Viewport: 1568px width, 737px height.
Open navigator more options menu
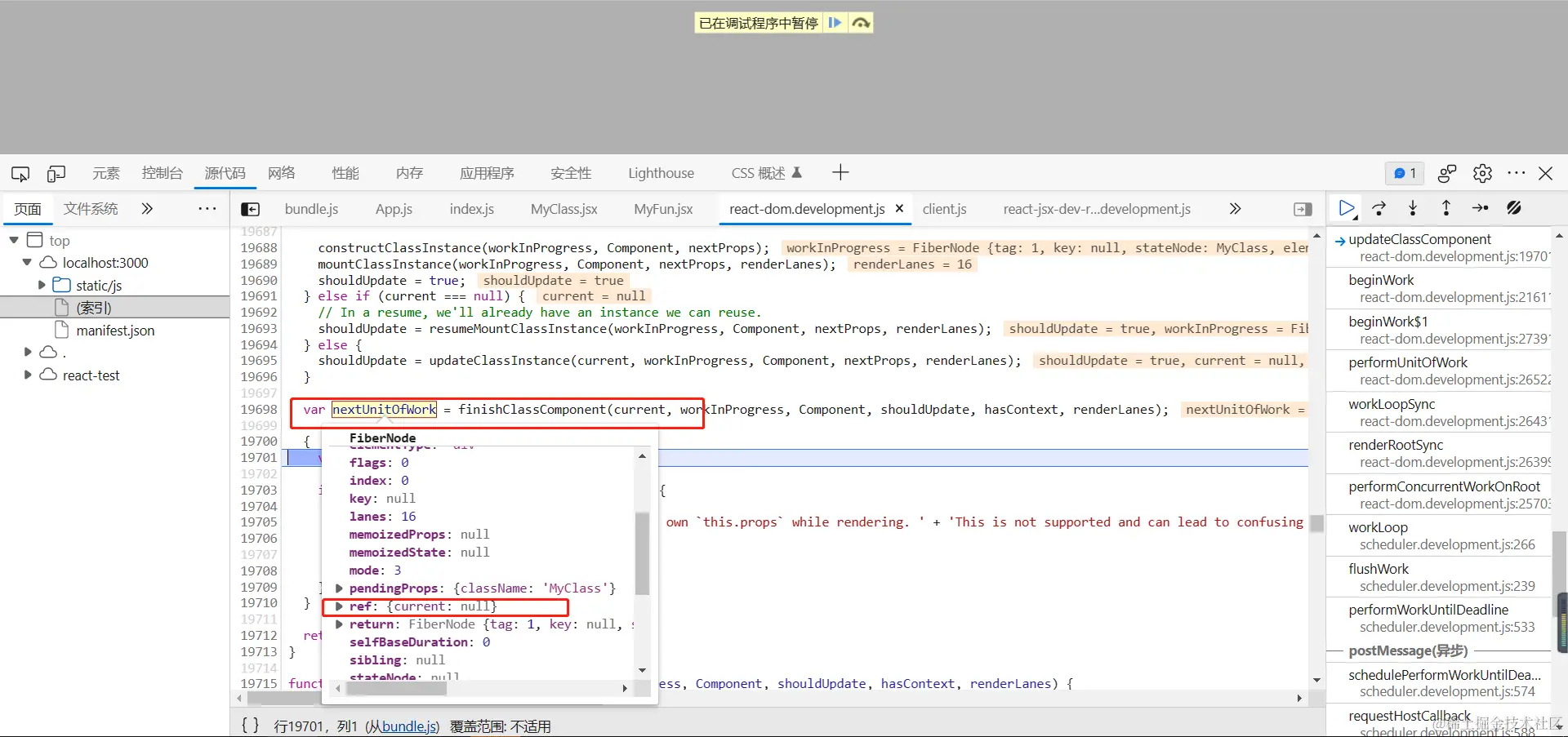pos(207,209)
